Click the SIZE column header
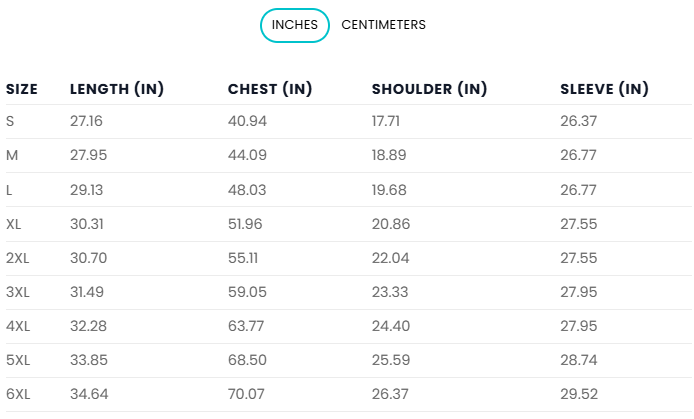Screen dimensions: 694x419 click(x=22, y=89)
